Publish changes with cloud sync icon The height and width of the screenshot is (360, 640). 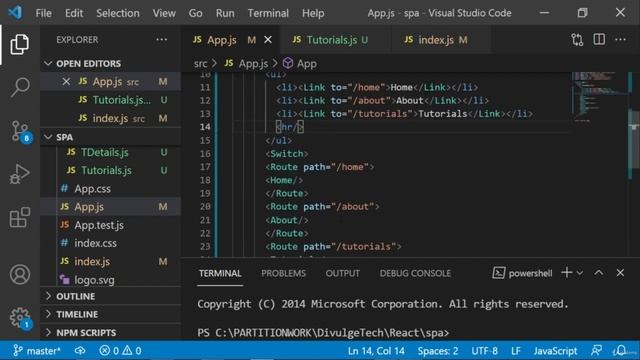(x=80, y=351)
